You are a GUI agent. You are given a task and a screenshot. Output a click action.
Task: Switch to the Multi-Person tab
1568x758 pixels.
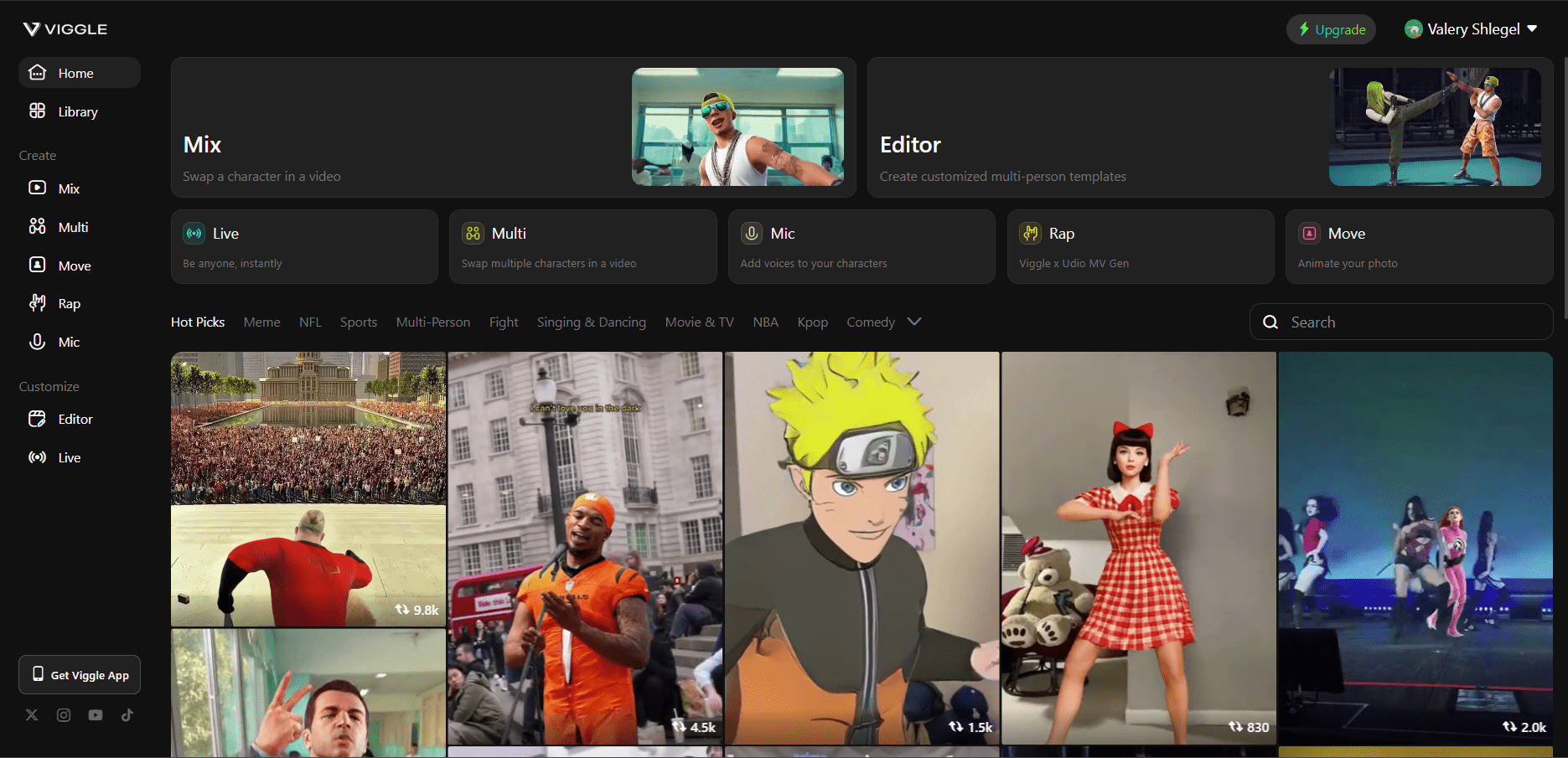pos(433,322)
